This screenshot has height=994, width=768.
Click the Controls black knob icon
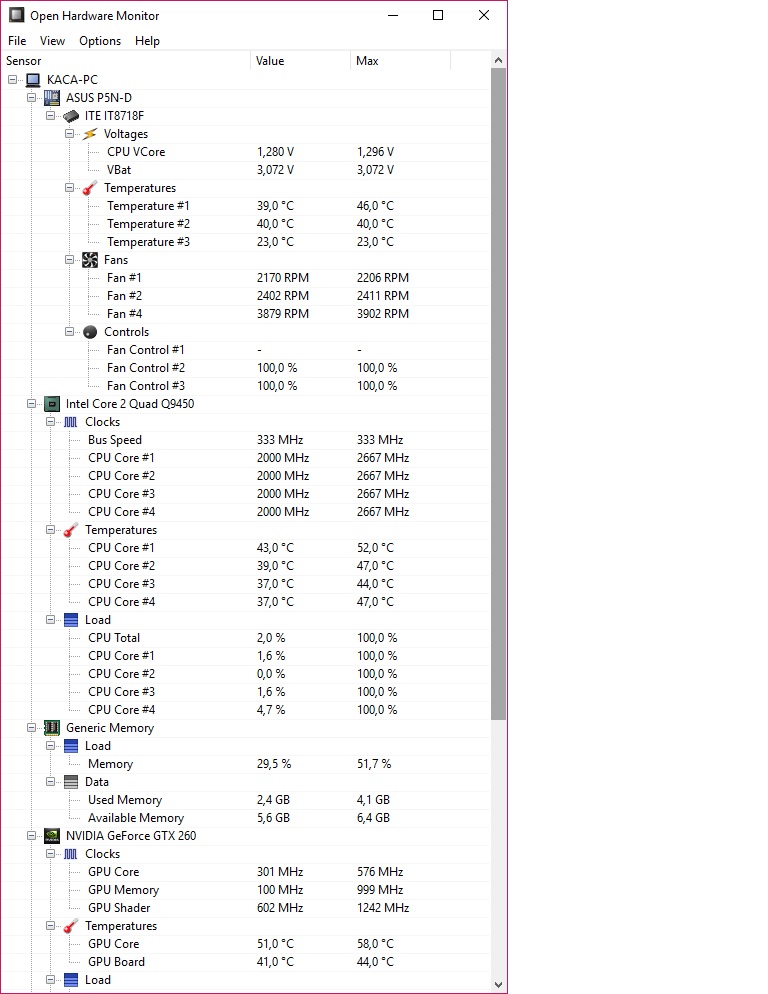click(x=90, y=332)
